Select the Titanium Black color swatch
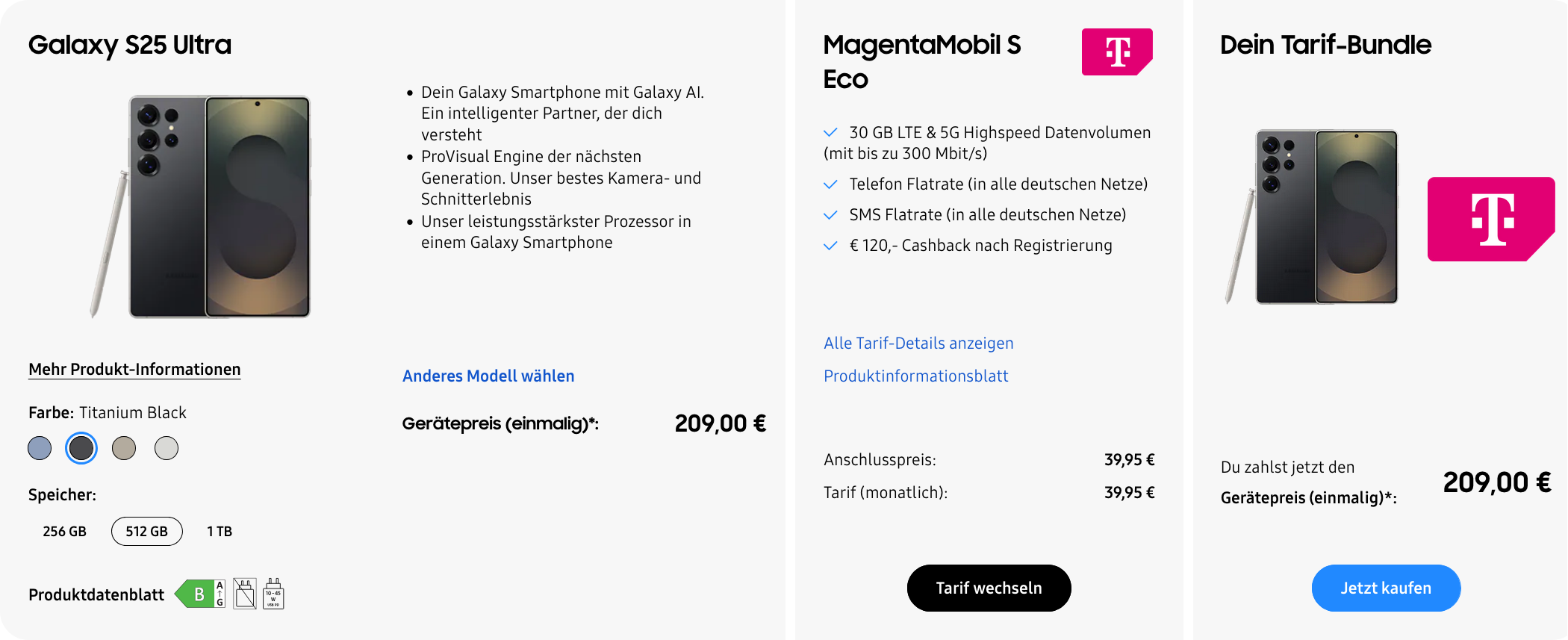The height and width of the screenshot is (640, 1568). pyautogui.click(x=81, y=448)
